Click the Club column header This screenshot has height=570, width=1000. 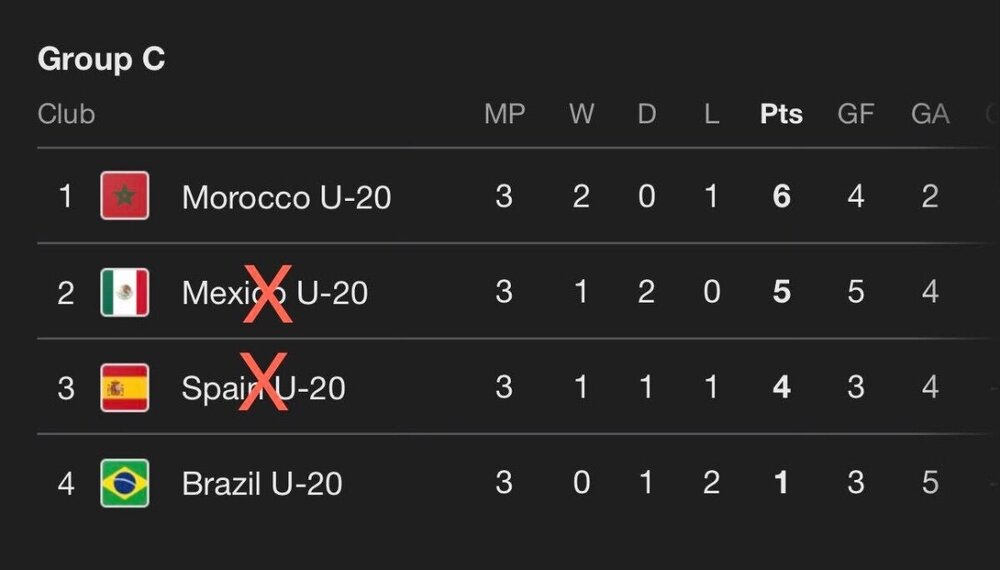point(66,114)
